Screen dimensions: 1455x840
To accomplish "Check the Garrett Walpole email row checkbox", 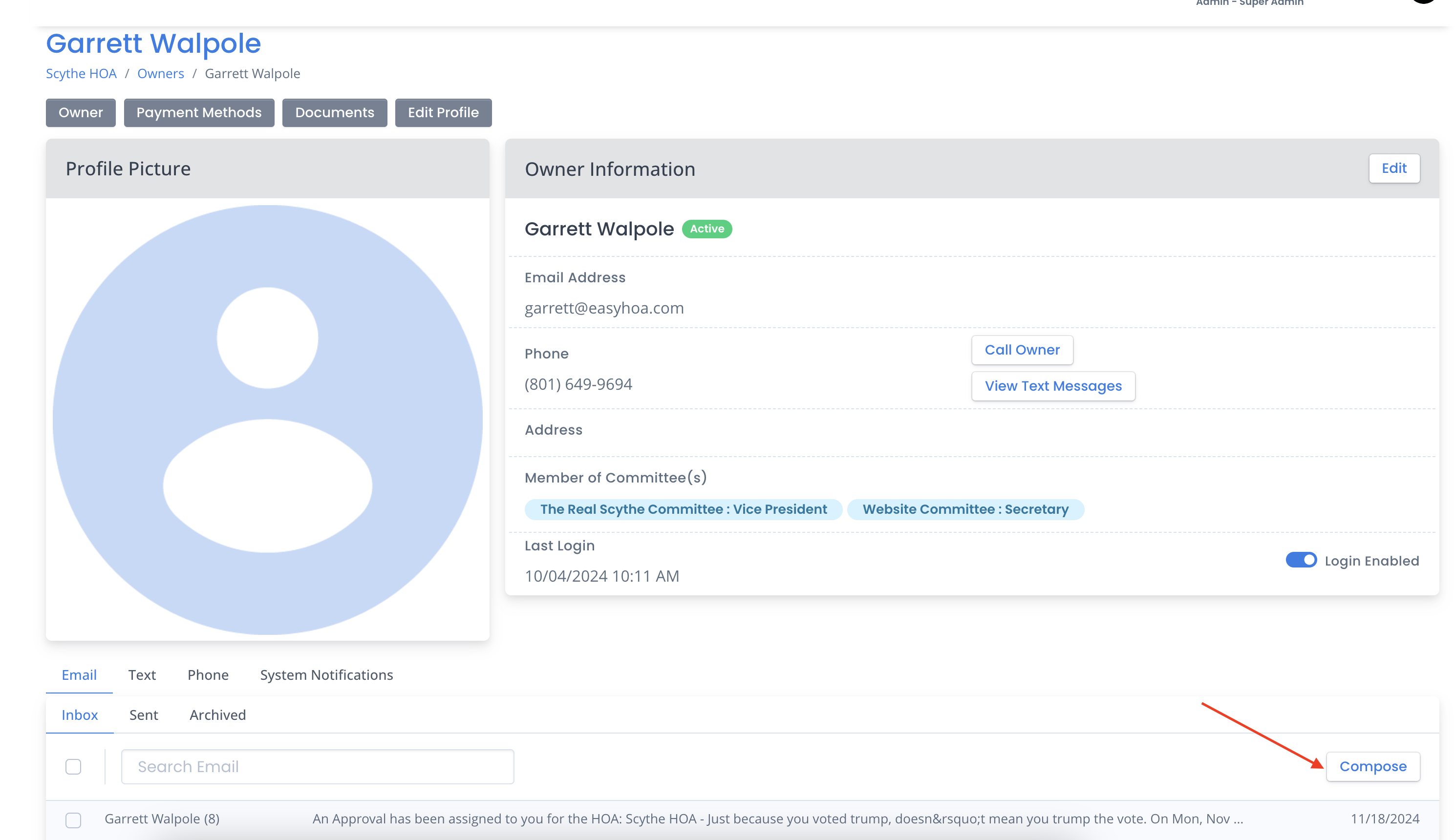I will (x=73, y=819).
